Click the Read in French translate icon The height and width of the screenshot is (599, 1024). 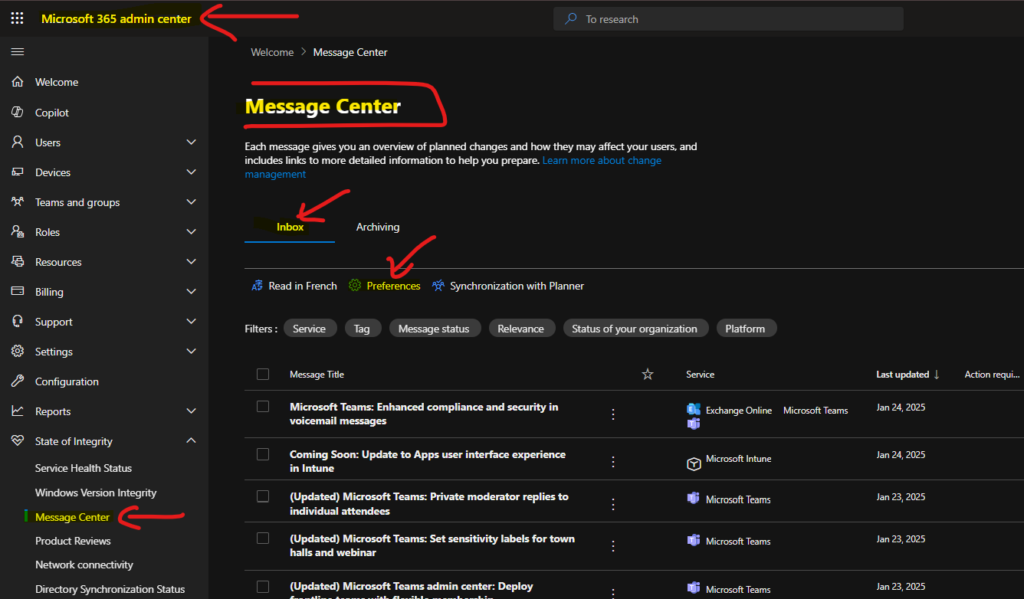(257, 286)
